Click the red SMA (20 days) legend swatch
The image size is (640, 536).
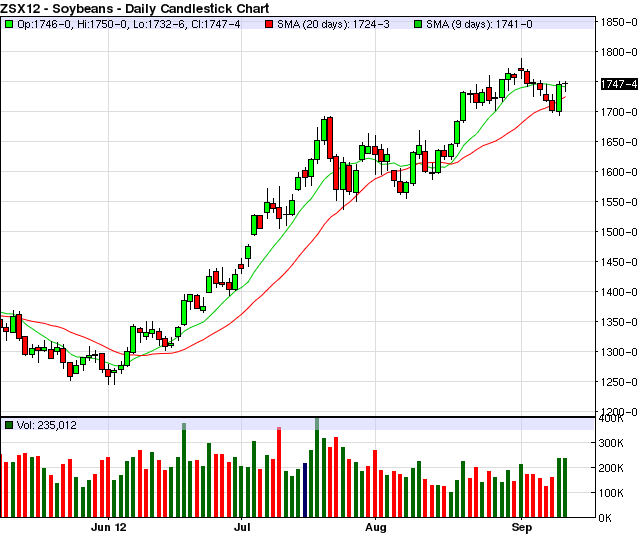pyautogui.click(x=269, y=24)
